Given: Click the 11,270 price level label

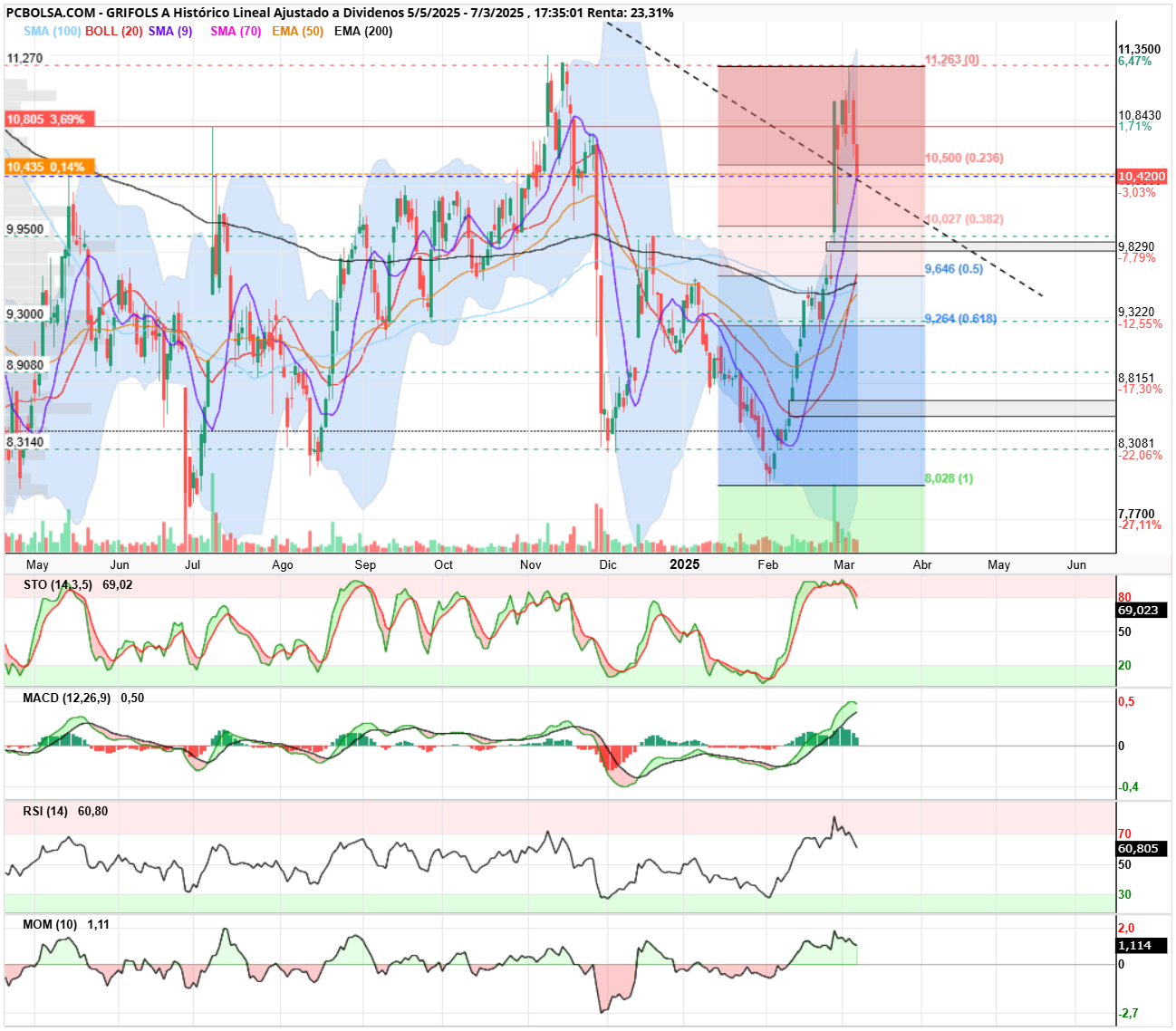Looking at the screenshot, I should point(24,58).
